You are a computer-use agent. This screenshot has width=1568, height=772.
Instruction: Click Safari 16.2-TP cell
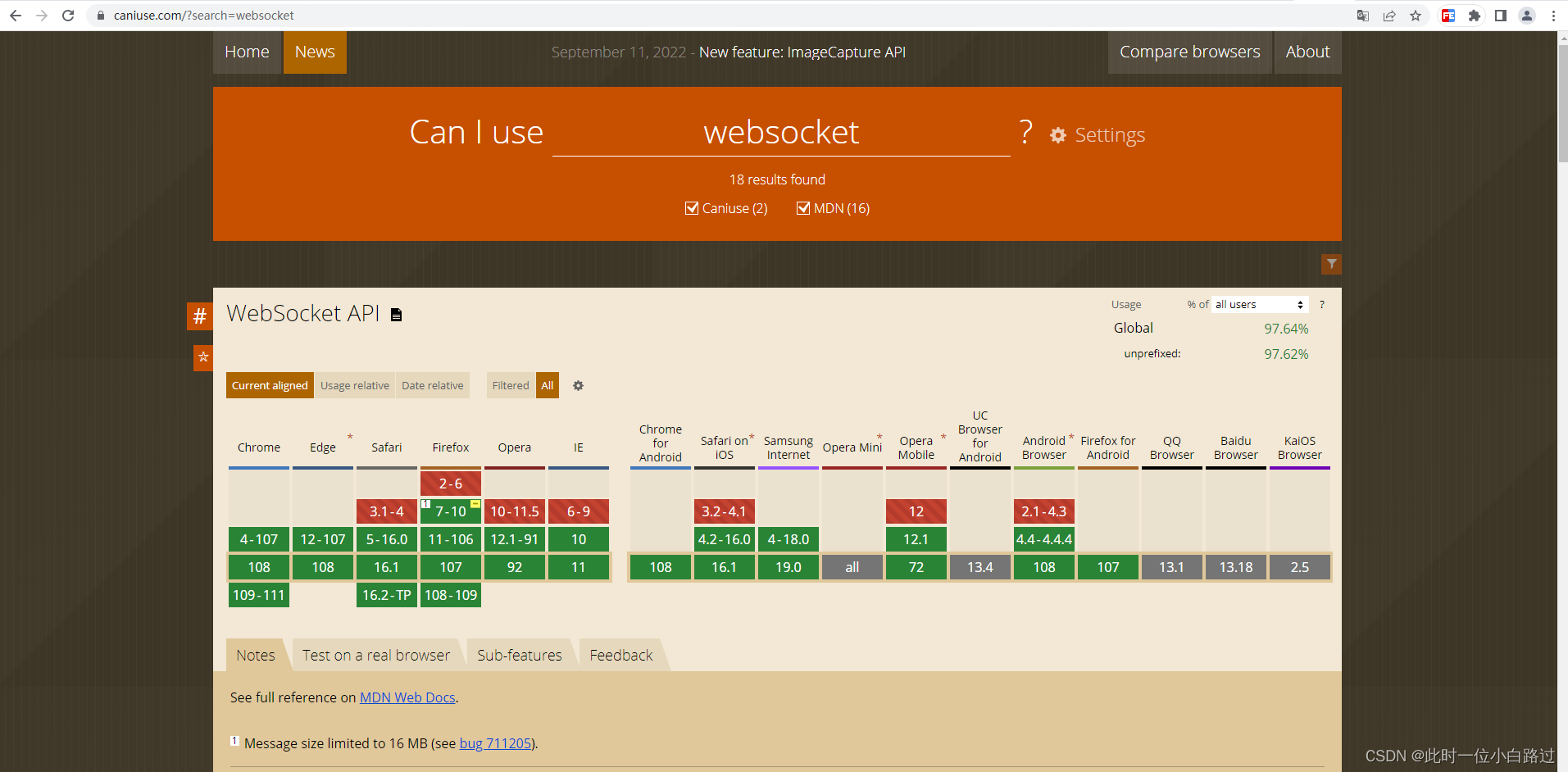click(387, 595)
